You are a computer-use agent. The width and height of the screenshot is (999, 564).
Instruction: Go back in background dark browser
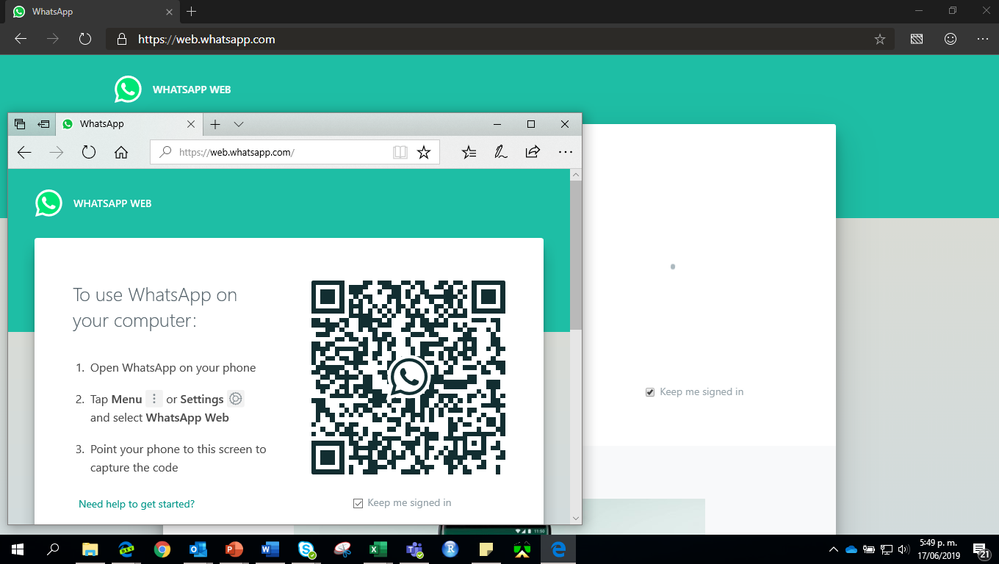pyautogui.click(x=20, y=39)
